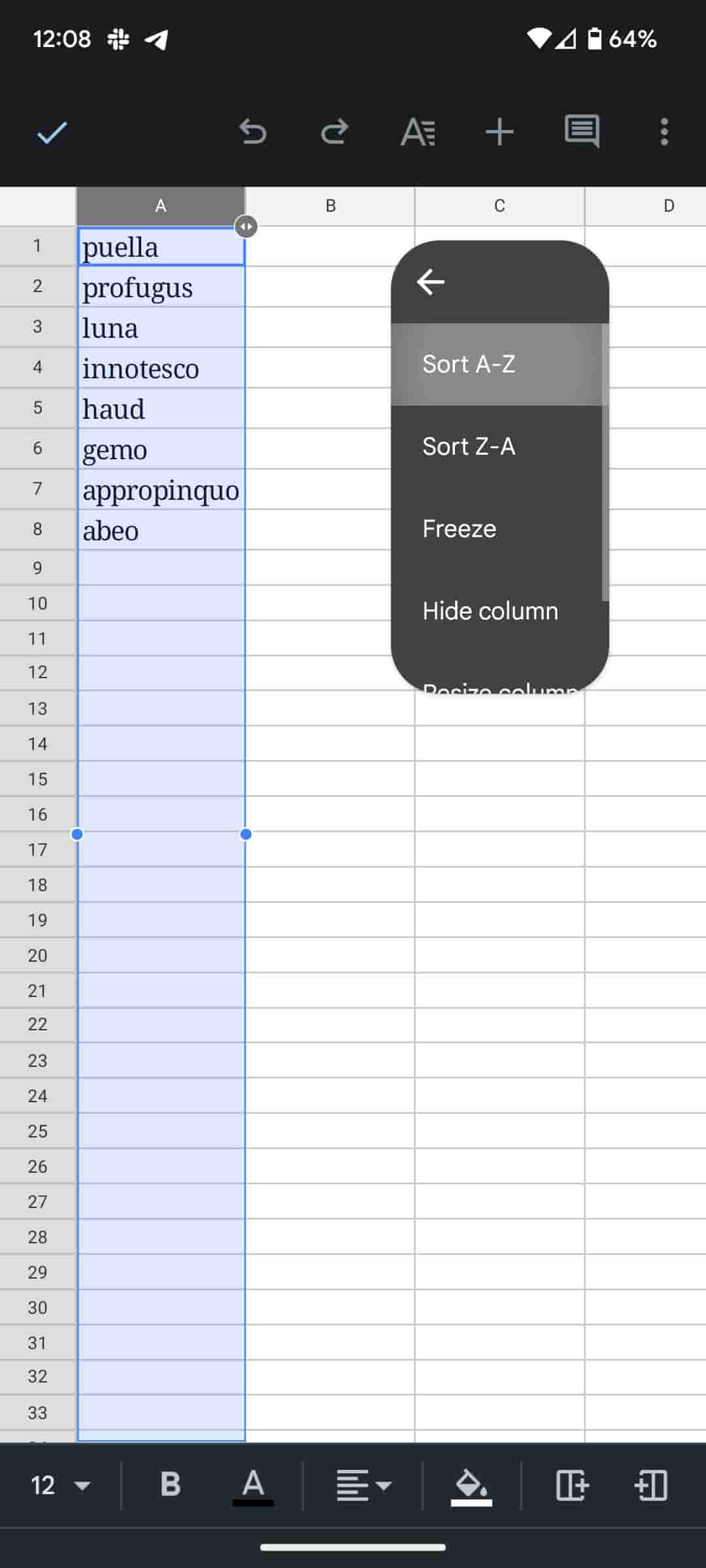Viewport: 706px width, 1568px height.
Task: Toggle bold formatting
Action: (171, 1484)
